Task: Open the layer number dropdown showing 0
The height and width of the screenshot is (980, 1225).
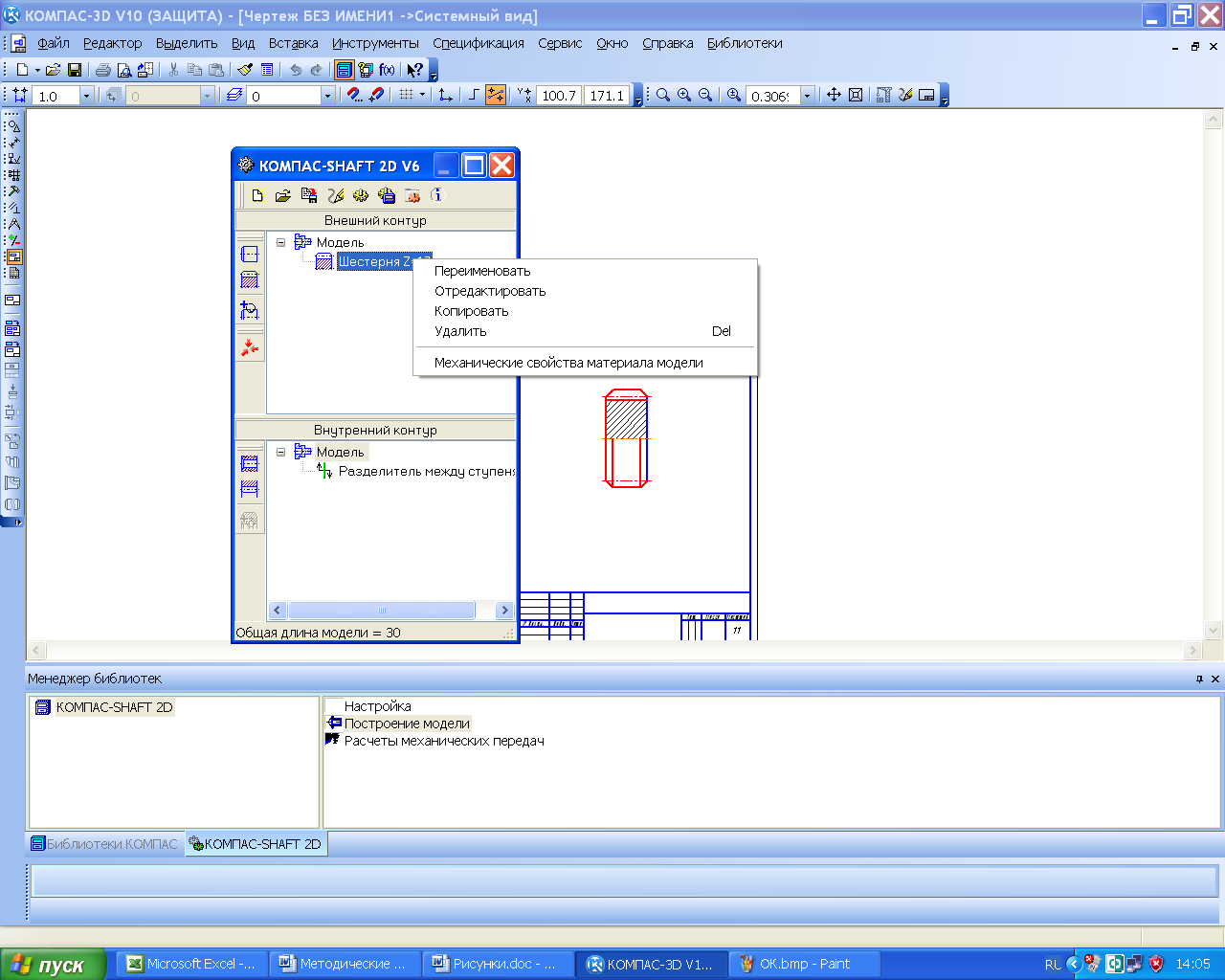Action: coord(327,96)
